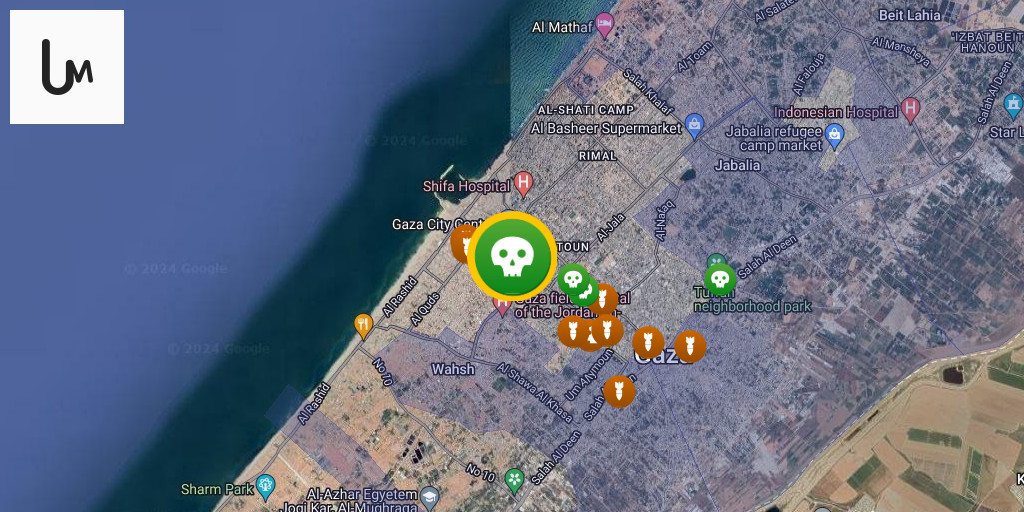This screenshot has height=512, width=1024.
Task: Open the Um logo in top-left corner
Action: pyautogui.click(x=67, y=67)
